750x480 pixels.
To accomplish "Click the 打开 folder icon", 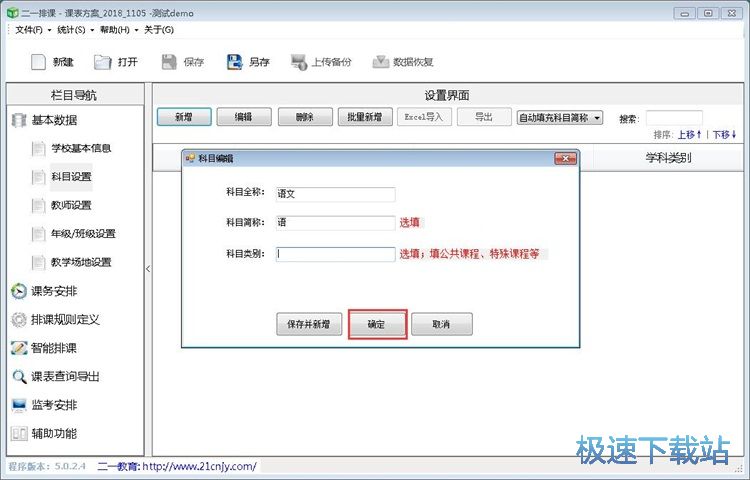I will (102, 62).
